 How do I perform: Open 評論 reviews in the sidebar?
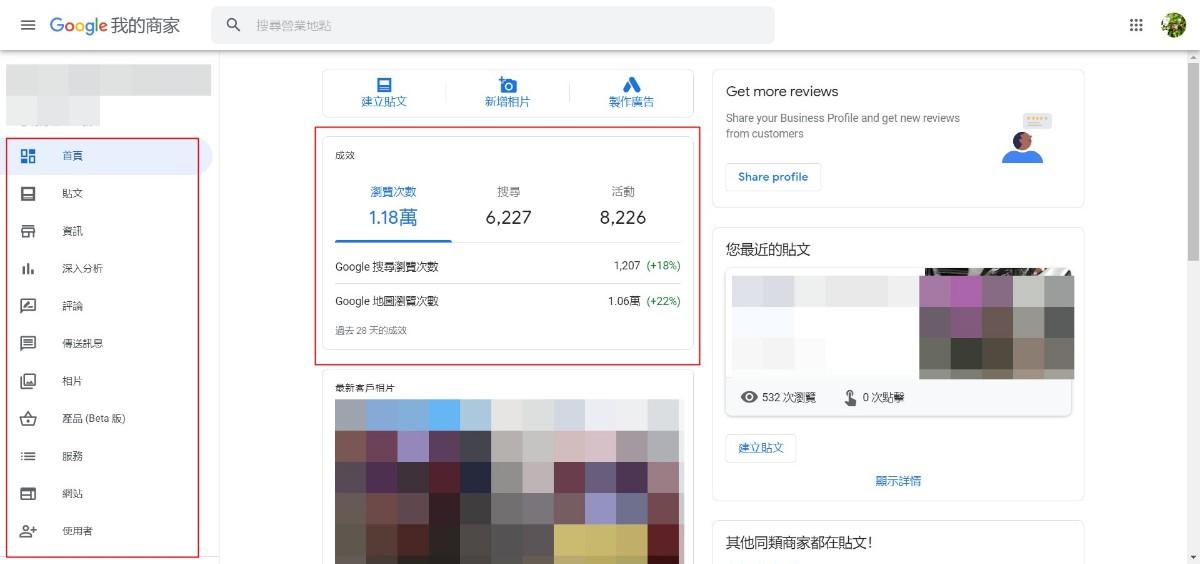pyautogui.click(x=72, y=306)
